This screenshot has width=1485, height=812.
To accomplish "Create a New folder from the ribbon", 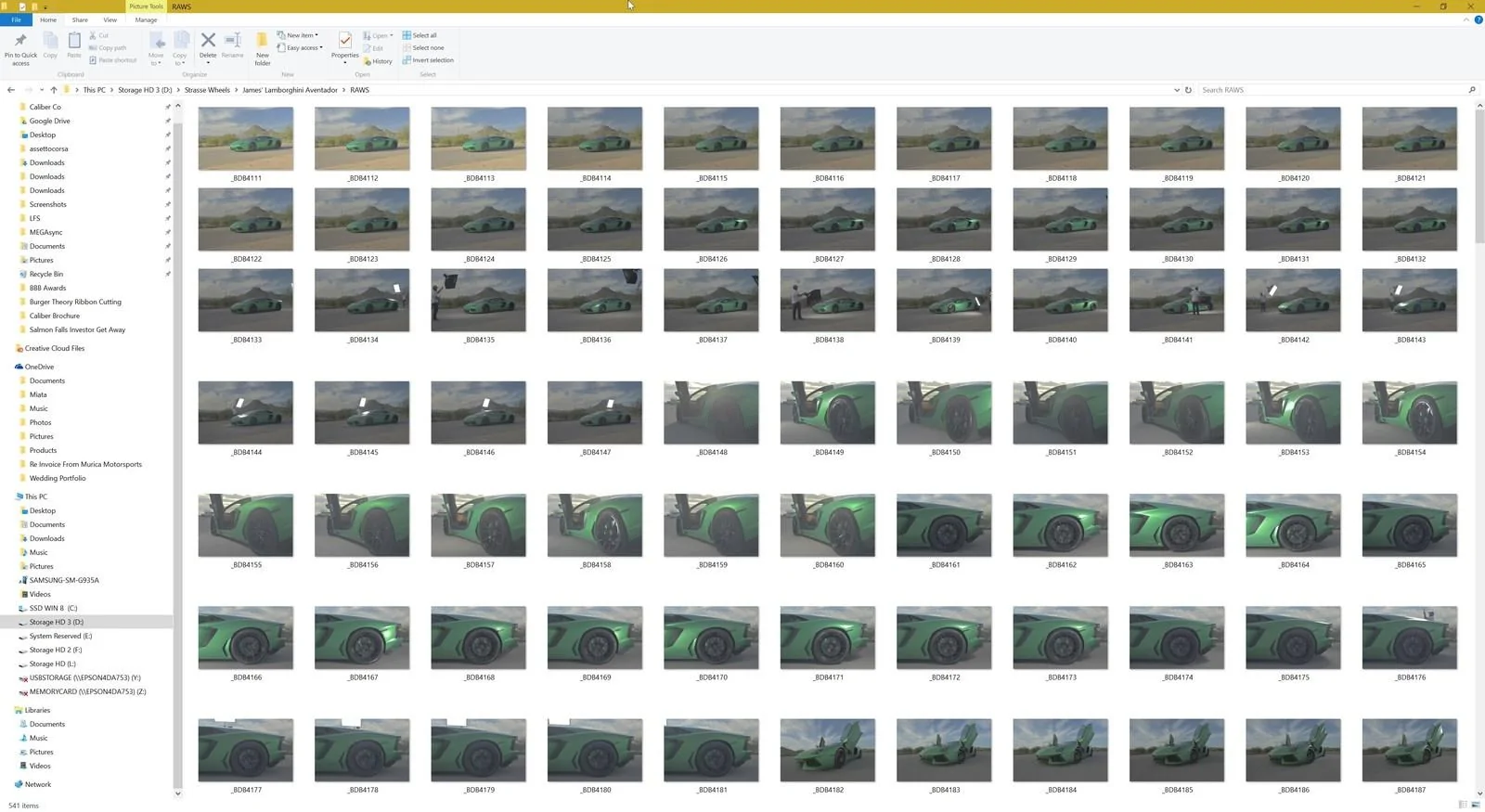I will pos(263,47).
